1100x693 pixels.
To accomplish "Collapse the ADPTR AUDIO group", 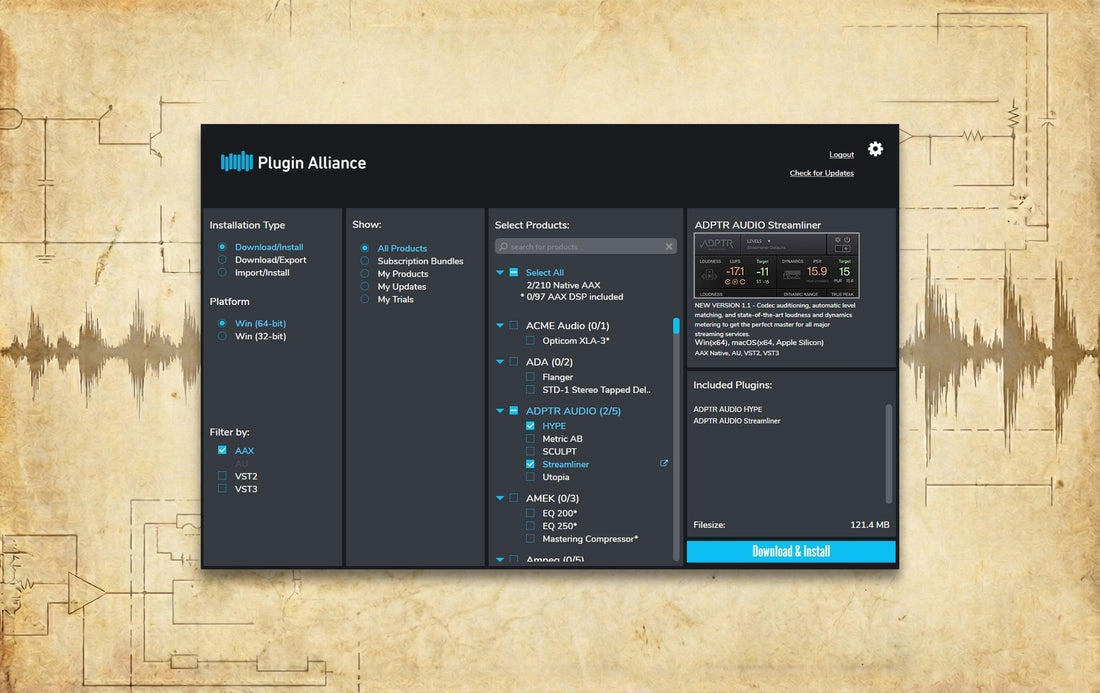I will [499, 411].
